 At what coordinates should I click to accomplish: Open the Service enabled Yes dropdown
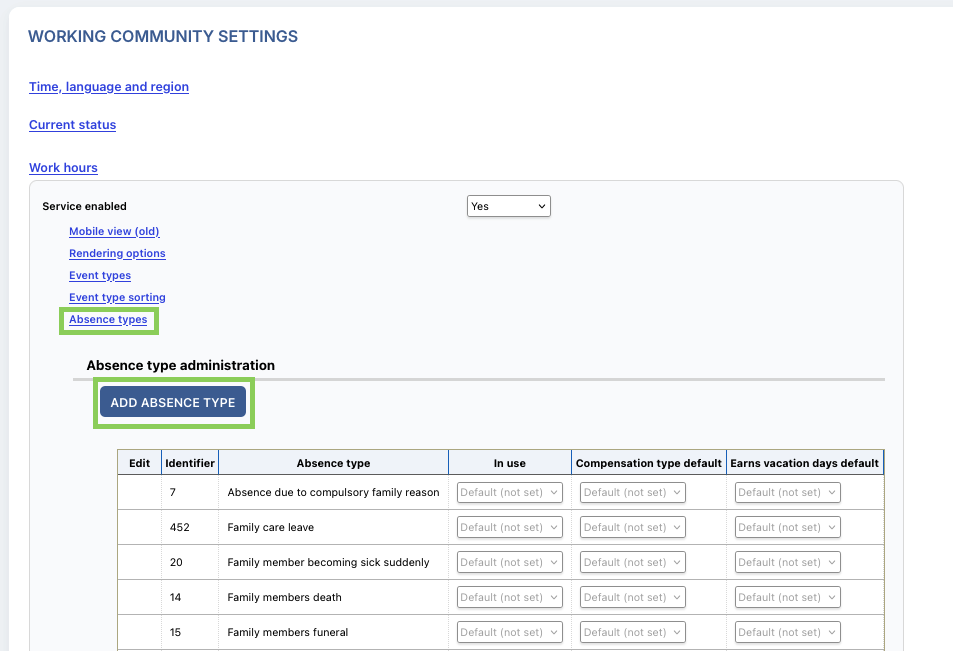509,206
